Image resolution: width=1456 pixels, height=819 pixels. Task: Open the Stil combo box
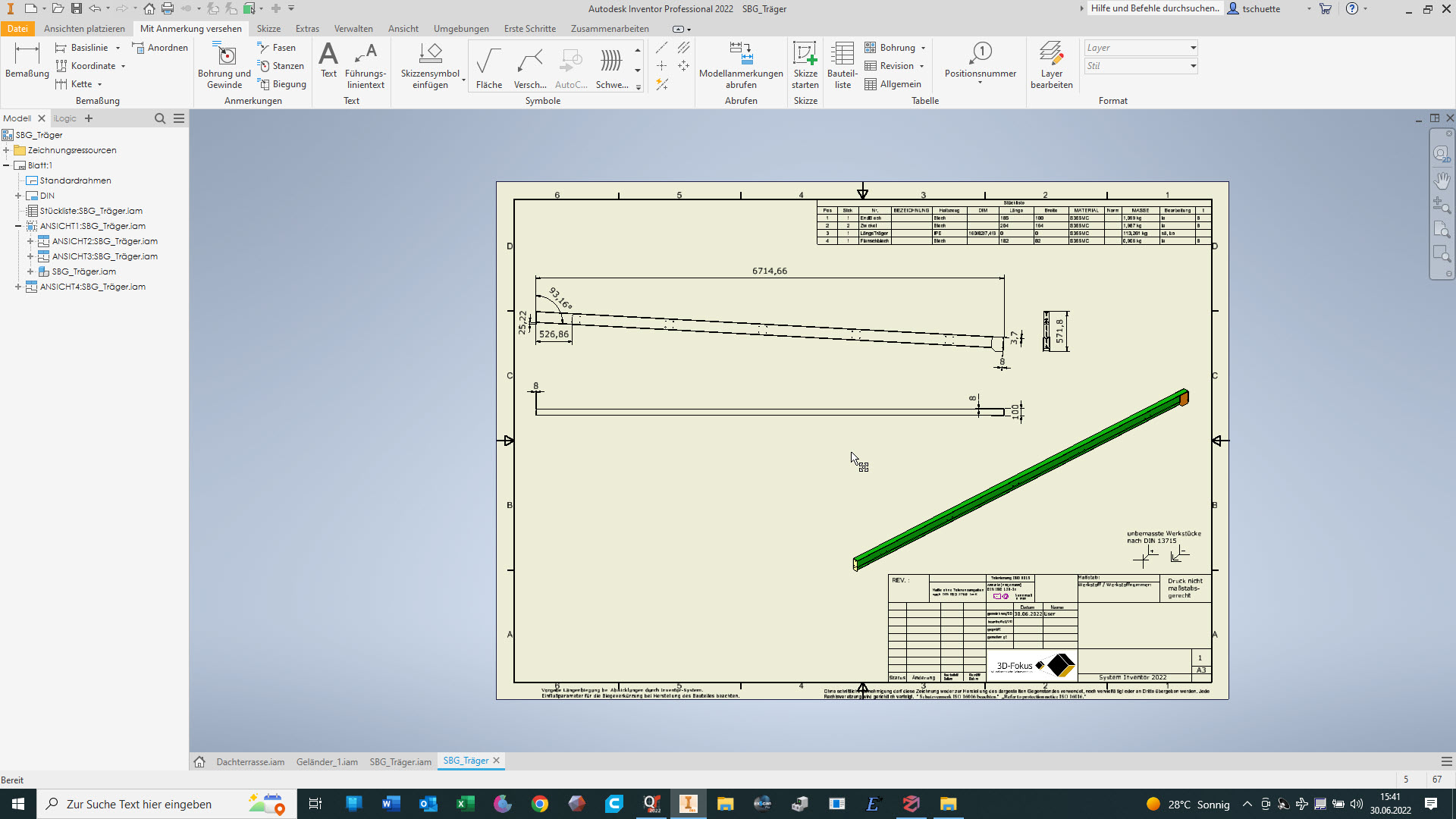1193,66
